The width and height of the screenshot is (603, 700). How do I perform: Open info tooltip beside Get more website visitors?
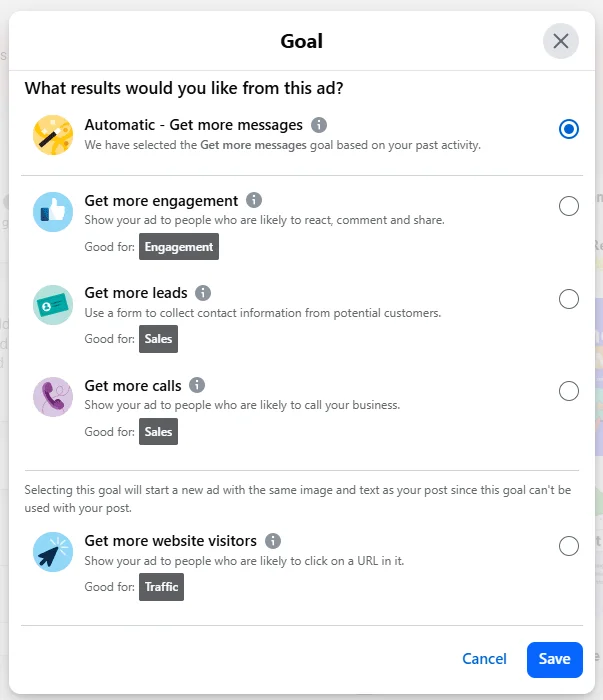273,540
